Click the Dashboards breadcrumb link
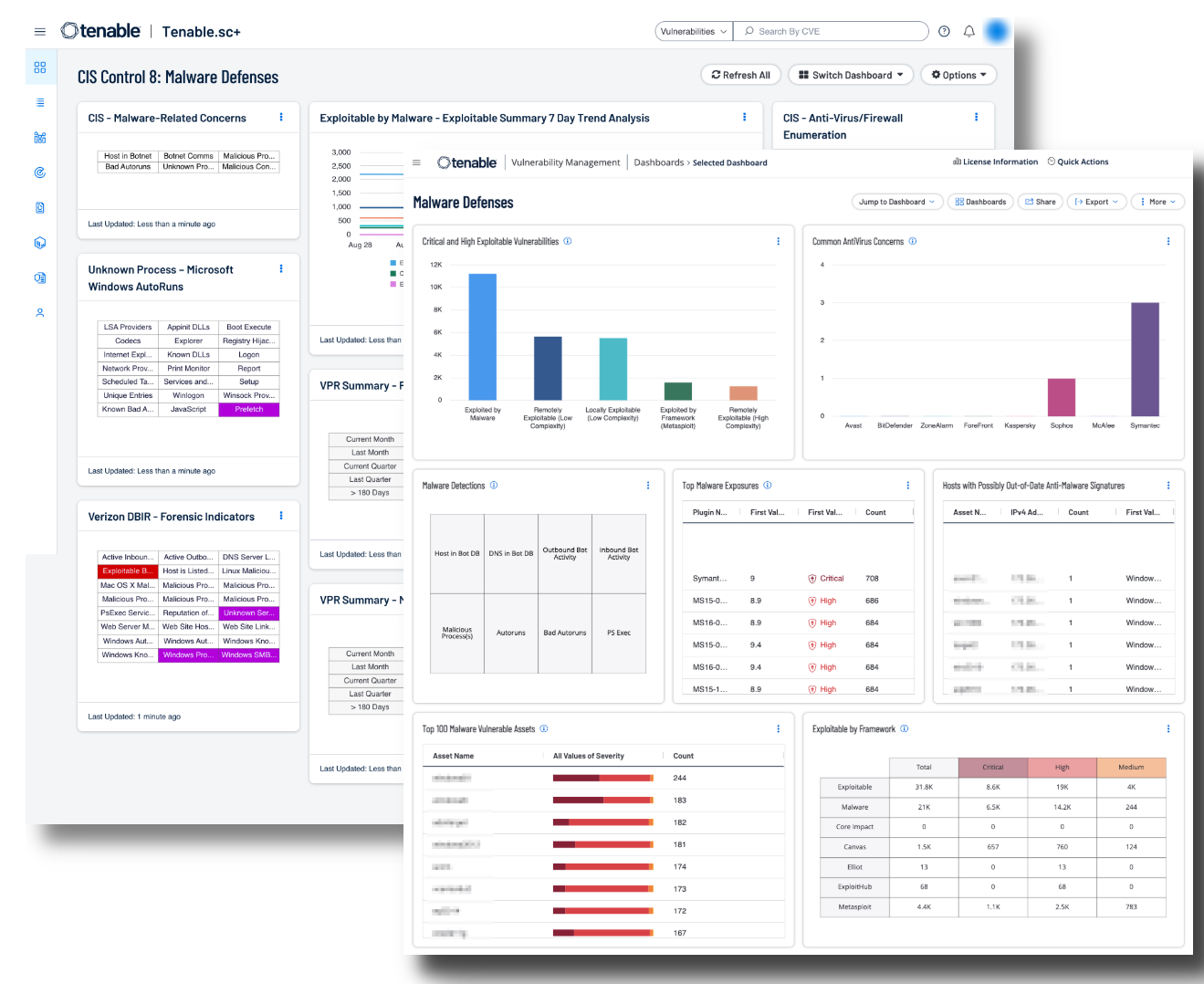The height and width of the screenshot is (984, 1204). coord(658,162)
